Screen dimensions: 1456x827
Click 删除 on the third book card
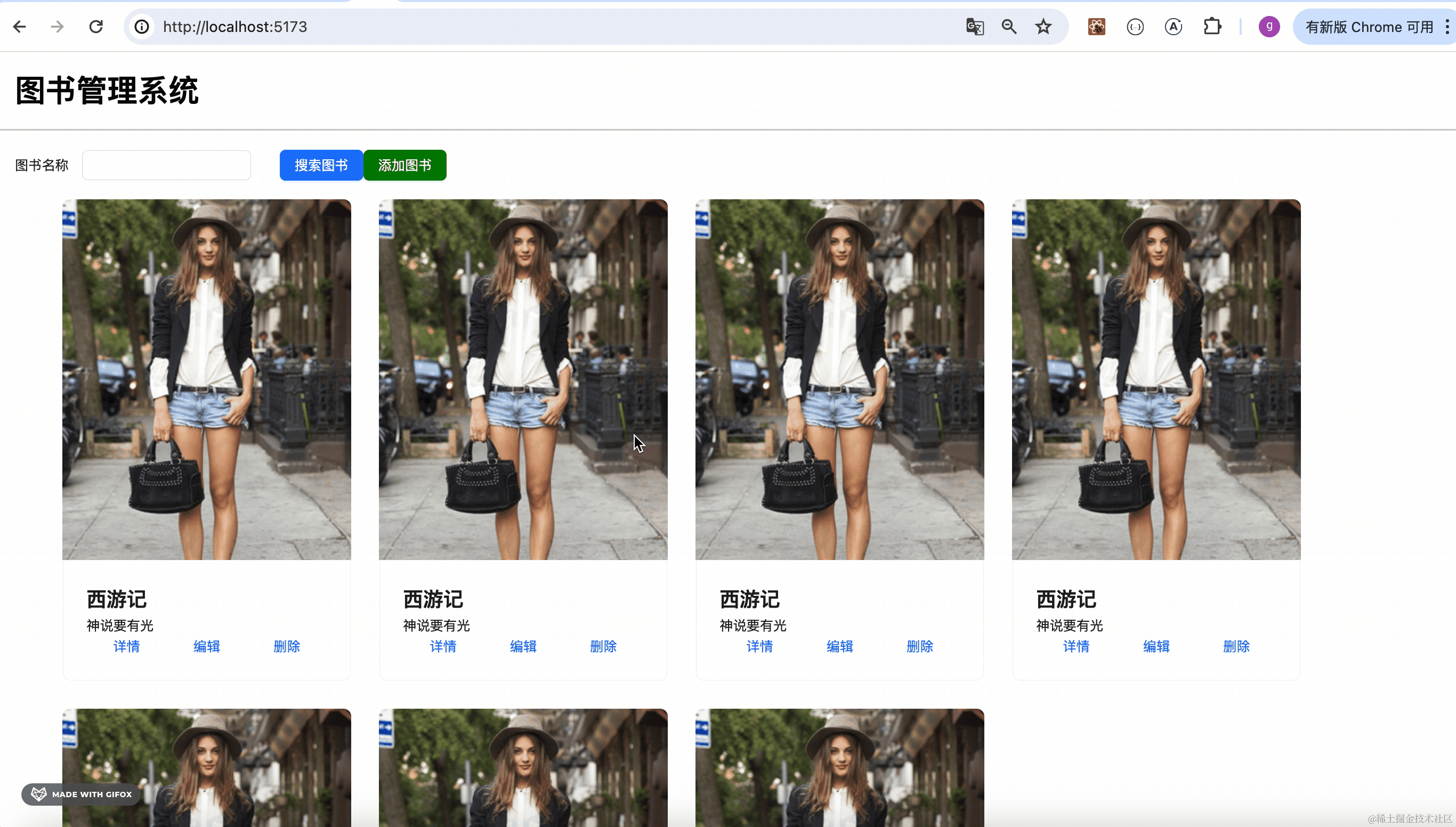(920, 646)
